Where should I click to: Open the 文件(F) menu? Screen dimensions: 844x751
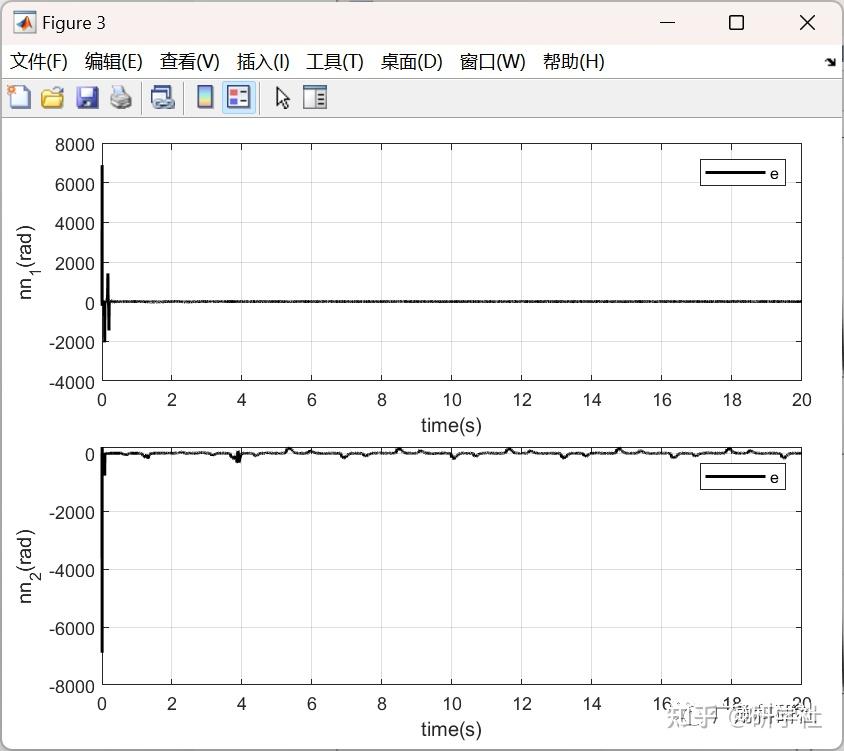pyautogui.click(x=39, y=61)
